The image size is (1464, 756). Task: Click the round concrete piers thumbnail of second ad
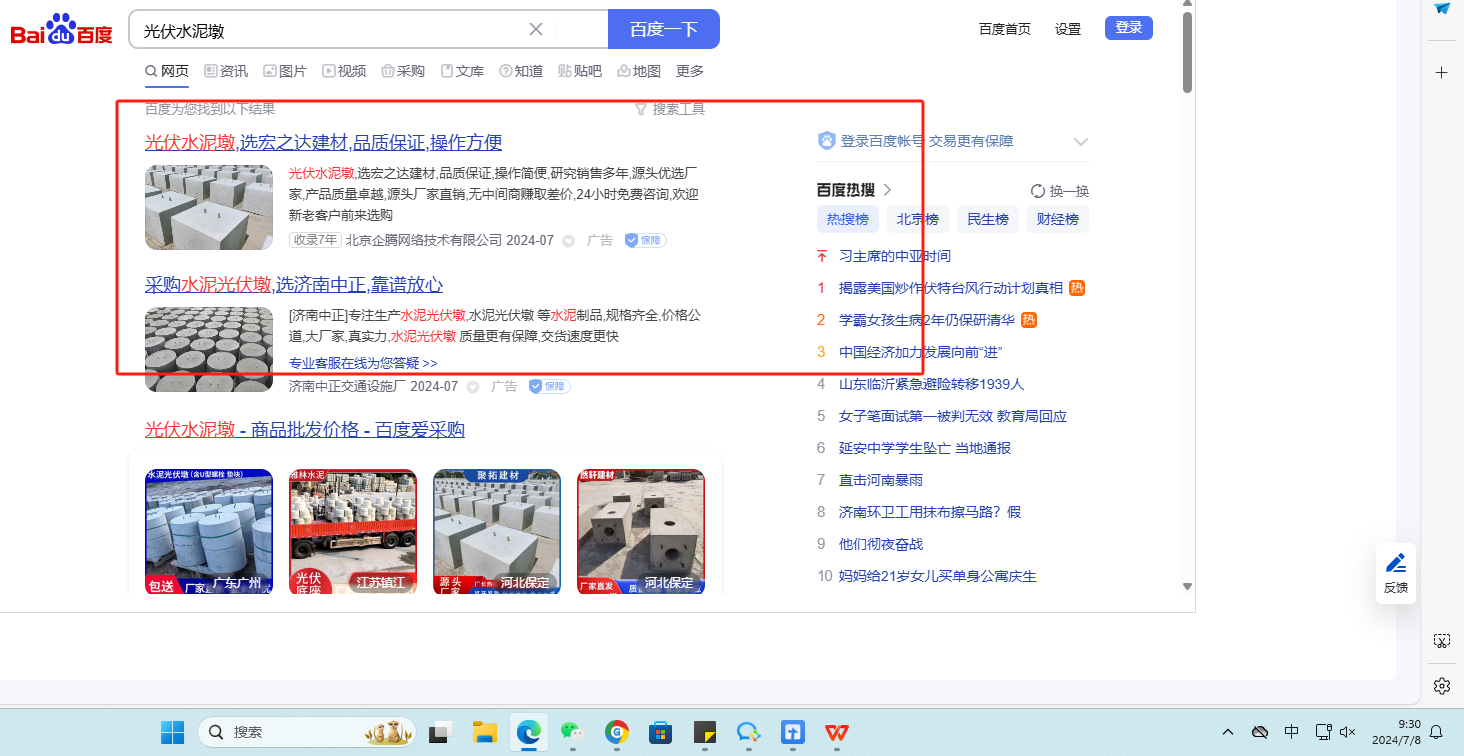[x=209, y=349]
